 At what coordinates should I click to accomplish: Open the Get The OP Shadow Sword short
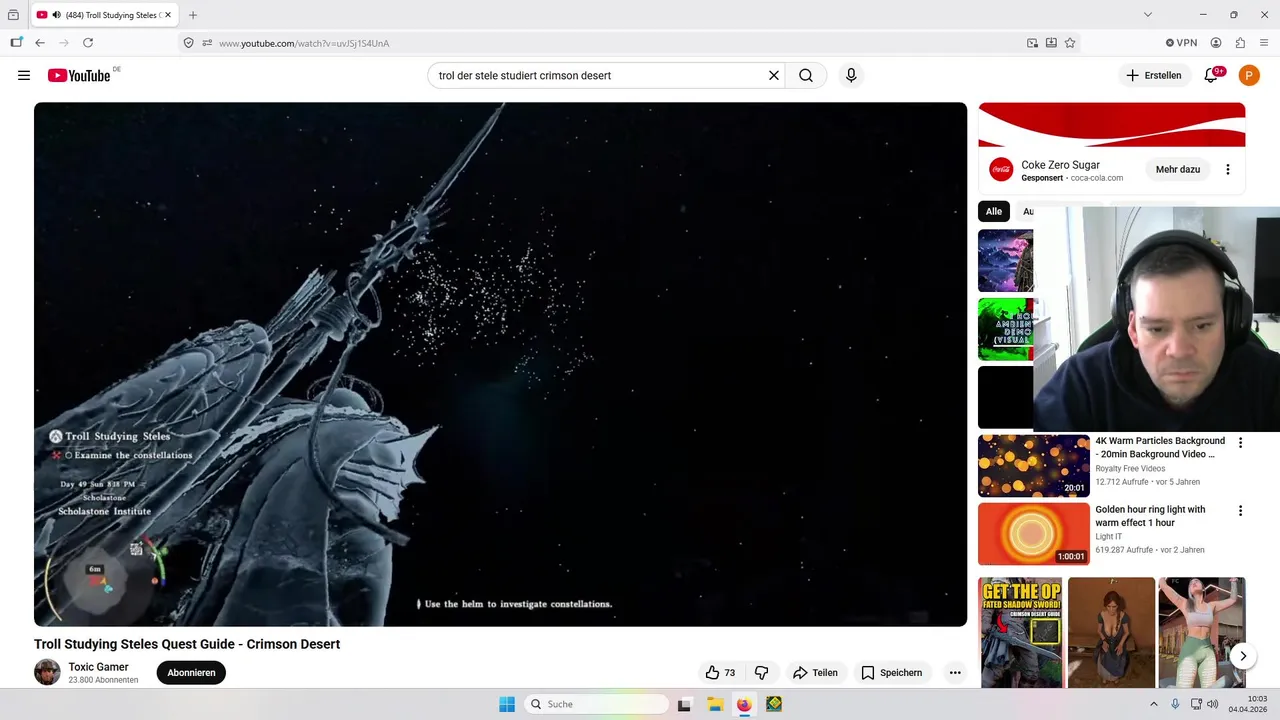(1020, 632)
